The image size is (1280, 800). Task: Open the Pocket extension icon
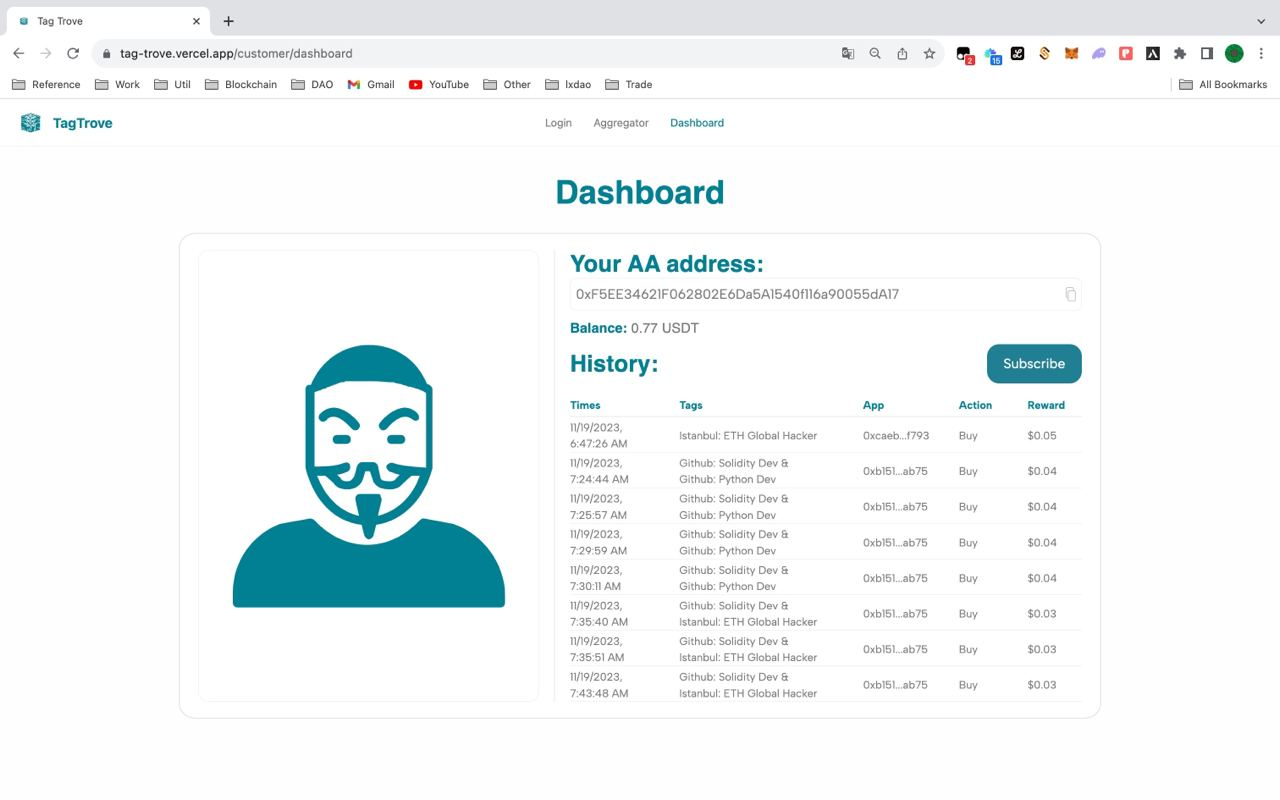click(1125, 53)
